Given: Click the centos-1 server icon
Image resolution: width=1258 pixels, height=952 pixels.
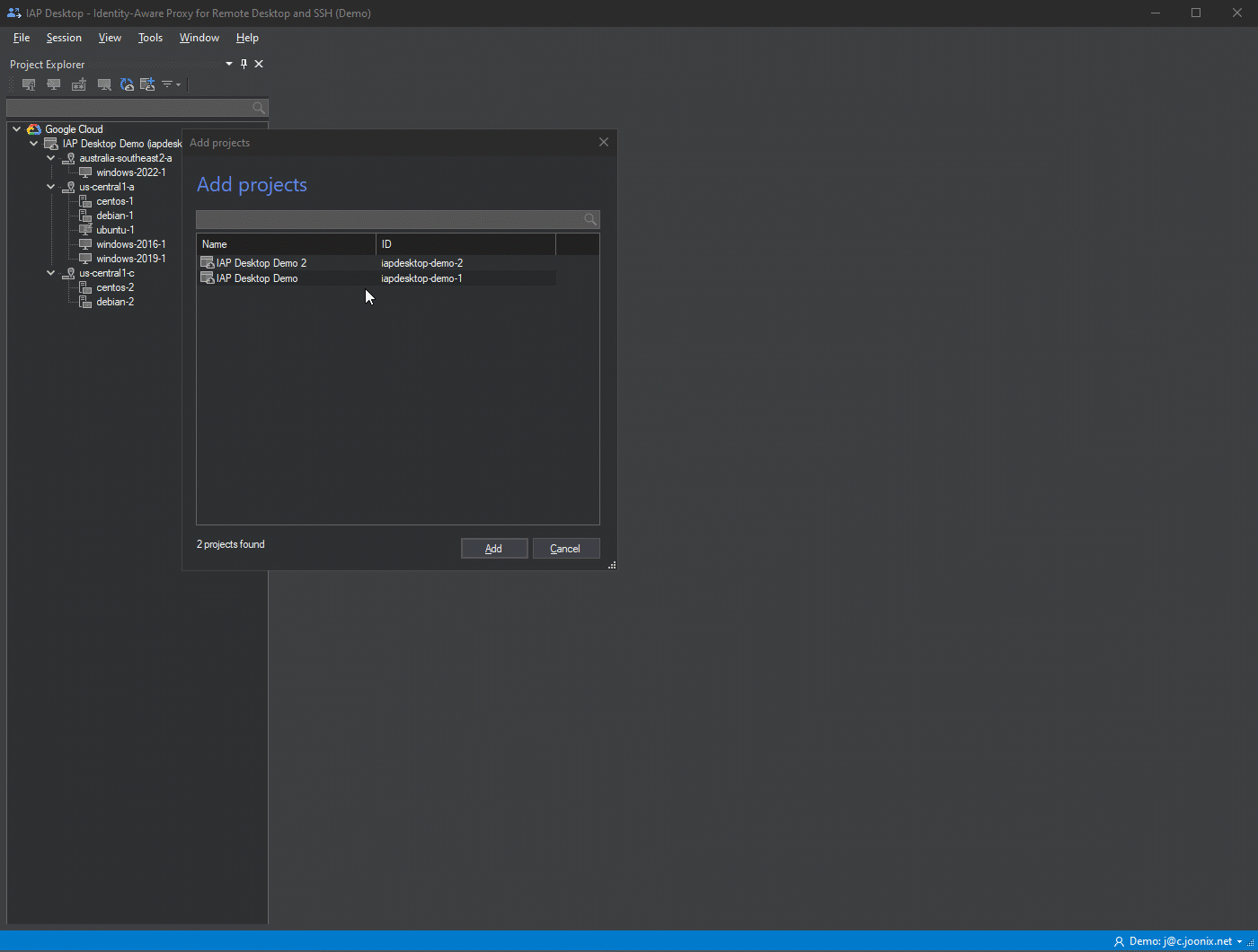Looking at the screenshot, I should point(85,201).
